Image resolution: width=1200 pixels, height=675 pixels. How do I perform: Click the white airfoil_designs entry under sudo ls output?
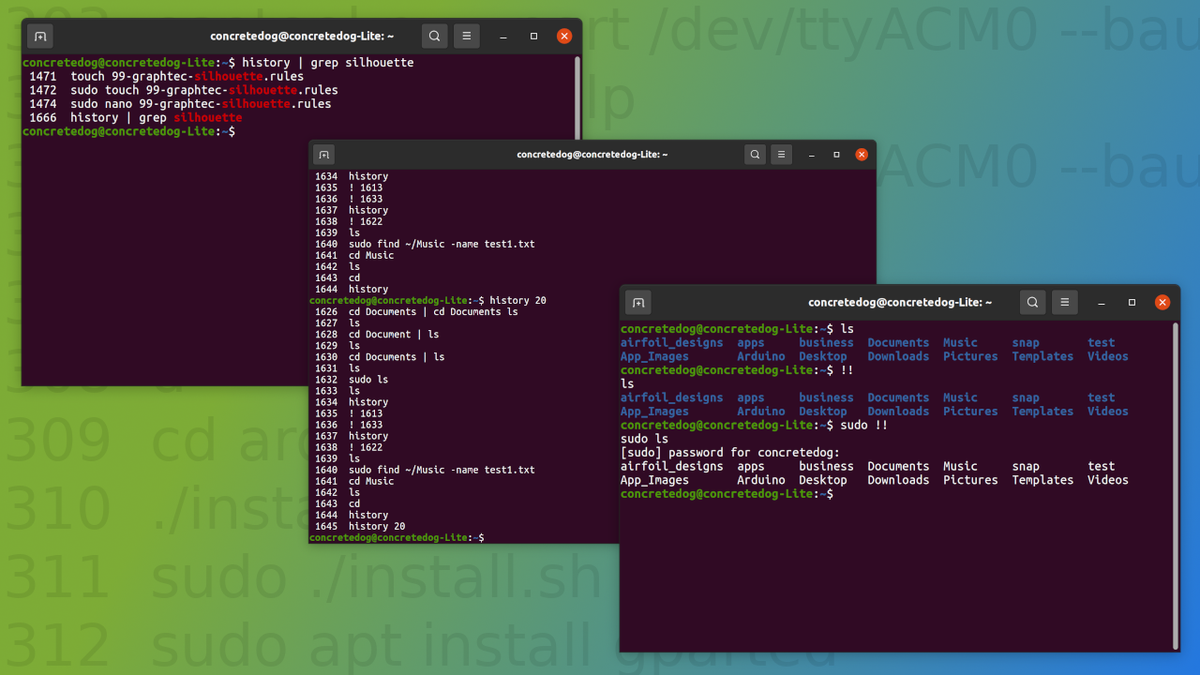coord(672,467)
